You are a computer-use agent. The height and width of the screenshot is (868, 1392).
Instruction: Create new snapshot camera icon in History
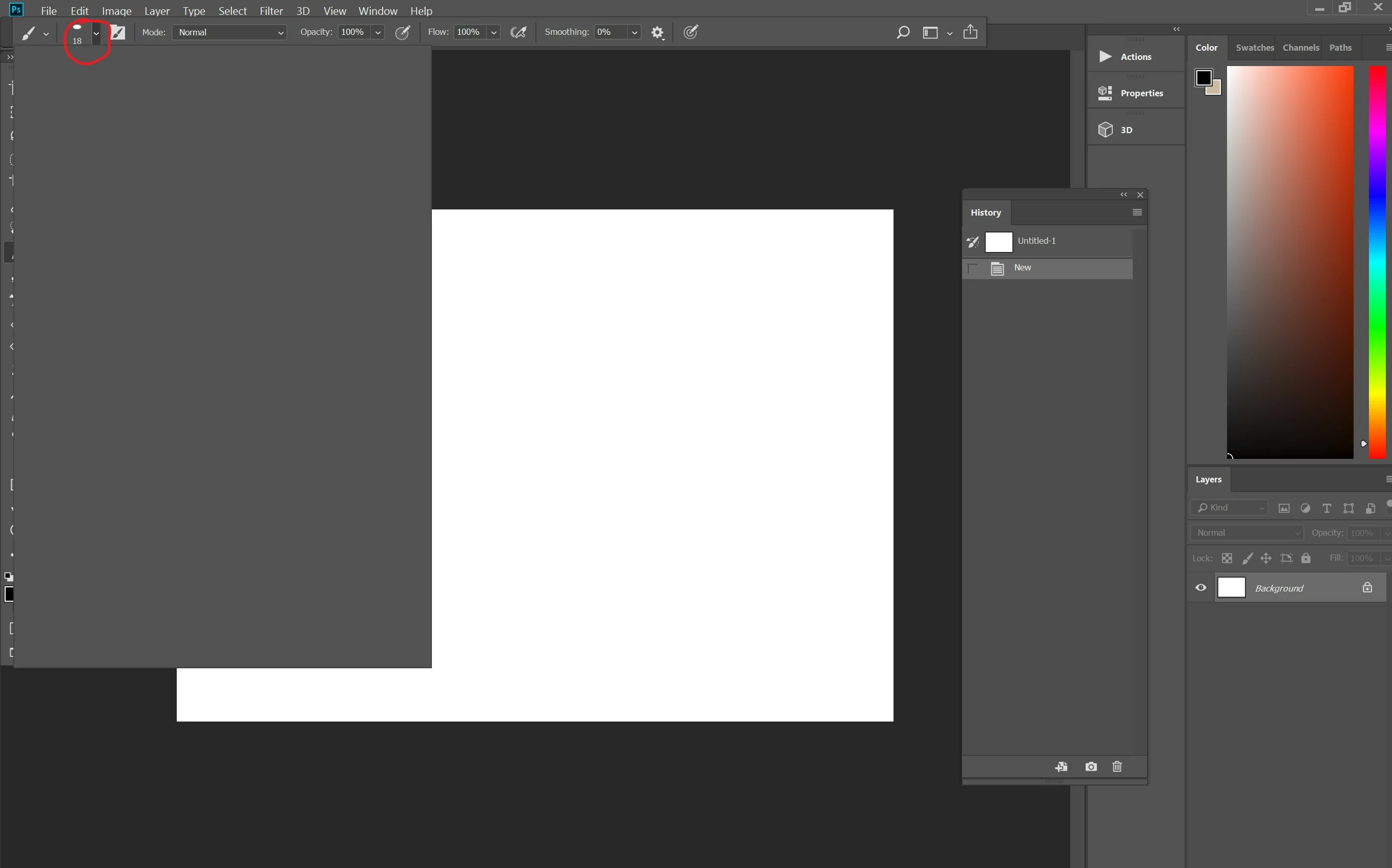click(1091, 767)
